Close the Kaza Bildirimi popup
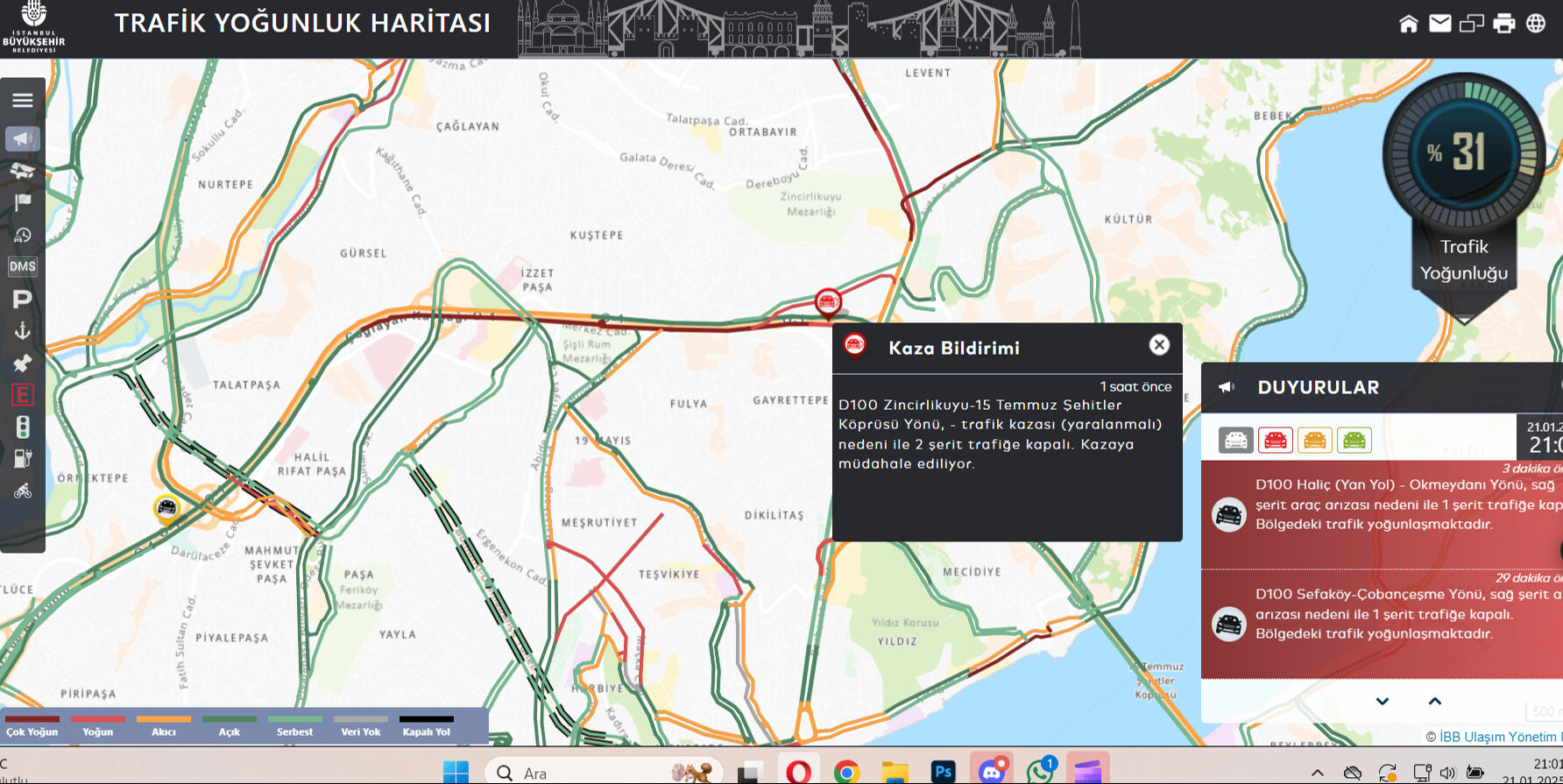 click(1159, 345)
